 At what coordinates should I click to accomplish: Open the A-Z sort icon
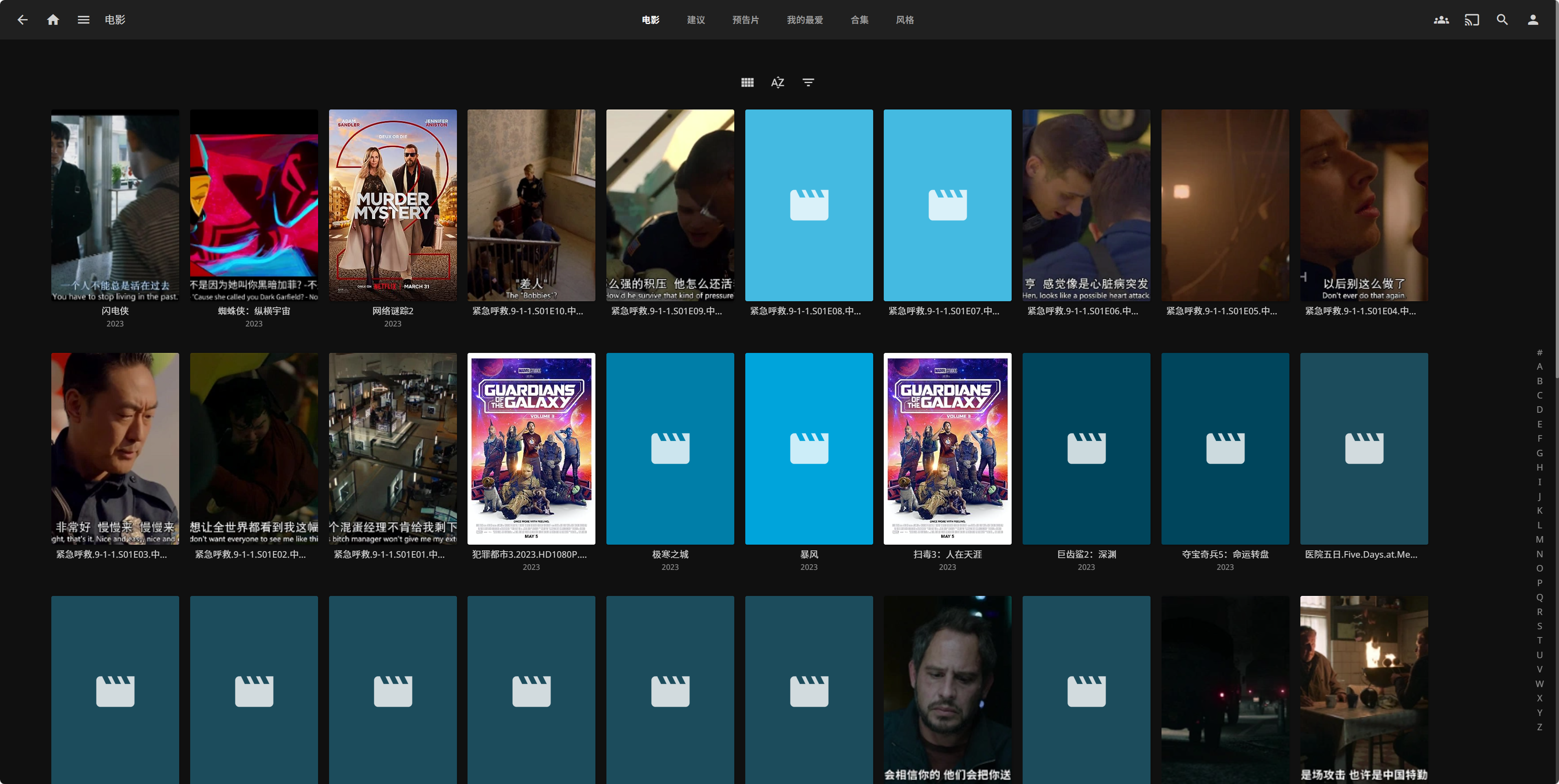coord(778,82)
